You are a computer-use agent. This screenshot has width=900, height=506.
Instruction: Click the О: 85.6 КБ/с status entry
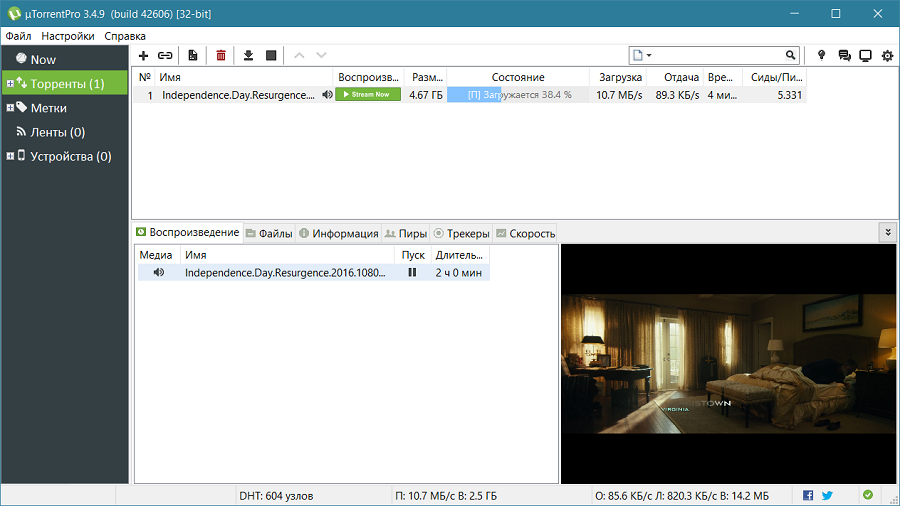click(682, 496)
